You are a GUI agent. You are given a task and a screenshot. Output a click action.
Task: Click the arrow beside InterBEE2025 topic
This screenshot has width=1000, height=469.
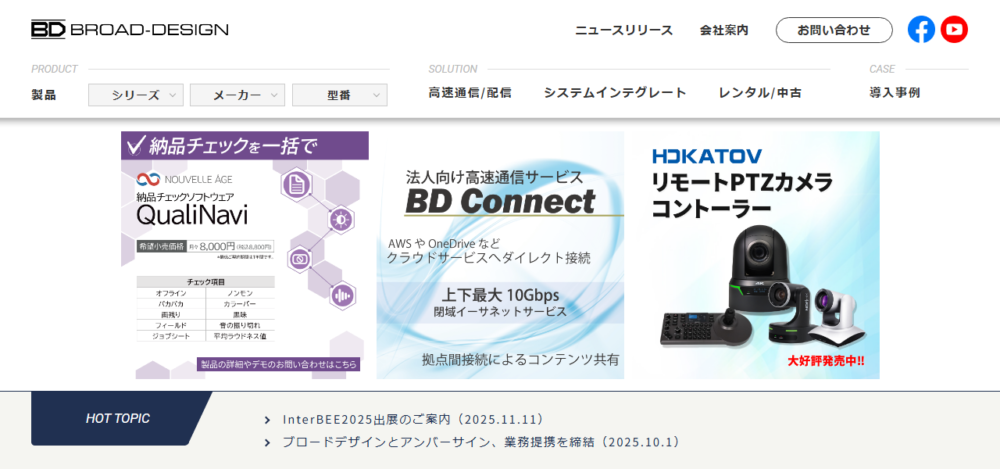[267, 420]
